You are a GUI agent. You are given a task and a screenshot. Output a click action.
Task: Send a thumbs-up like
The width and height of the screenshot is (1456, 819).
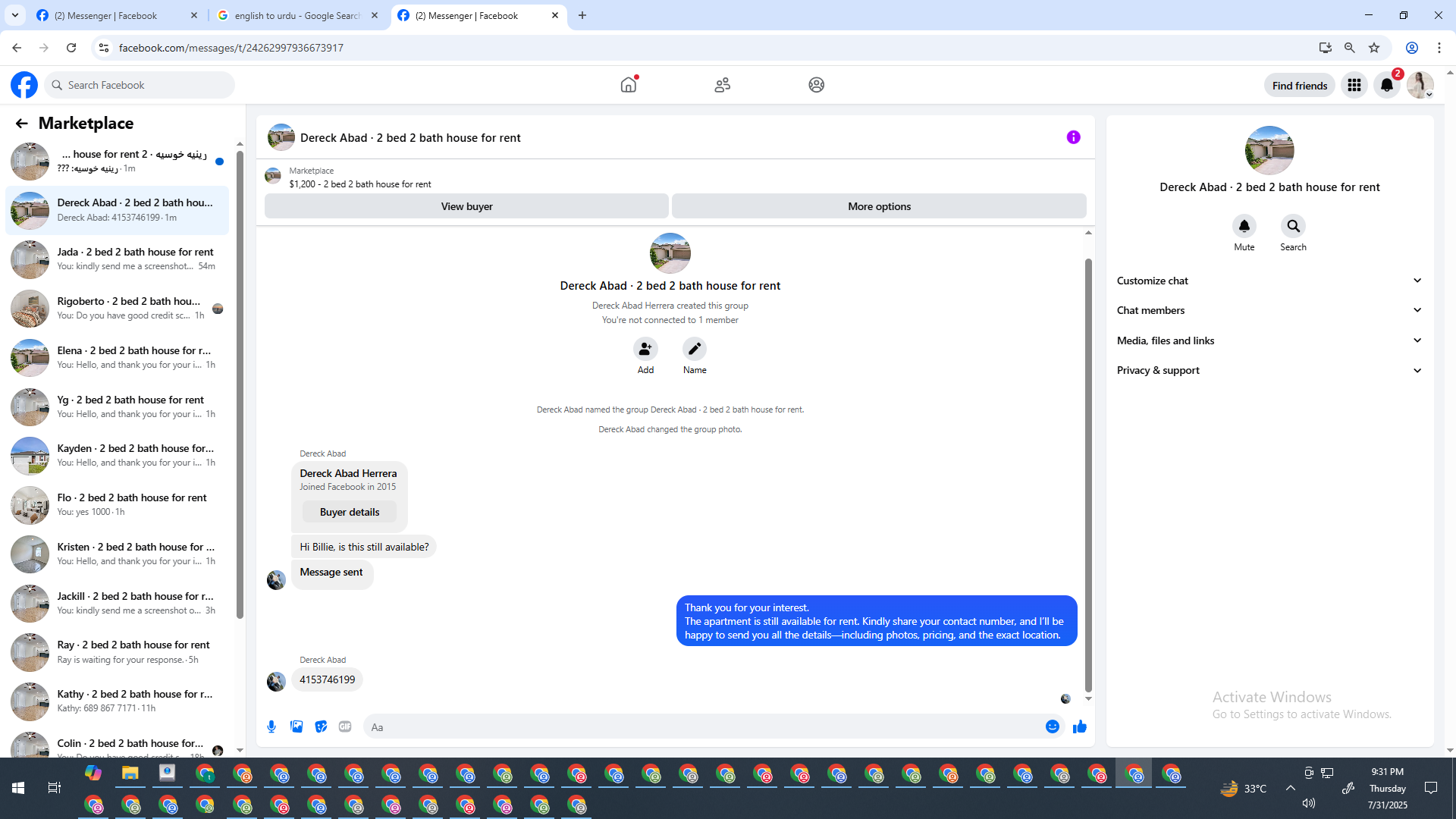[x=1079, y=726]
